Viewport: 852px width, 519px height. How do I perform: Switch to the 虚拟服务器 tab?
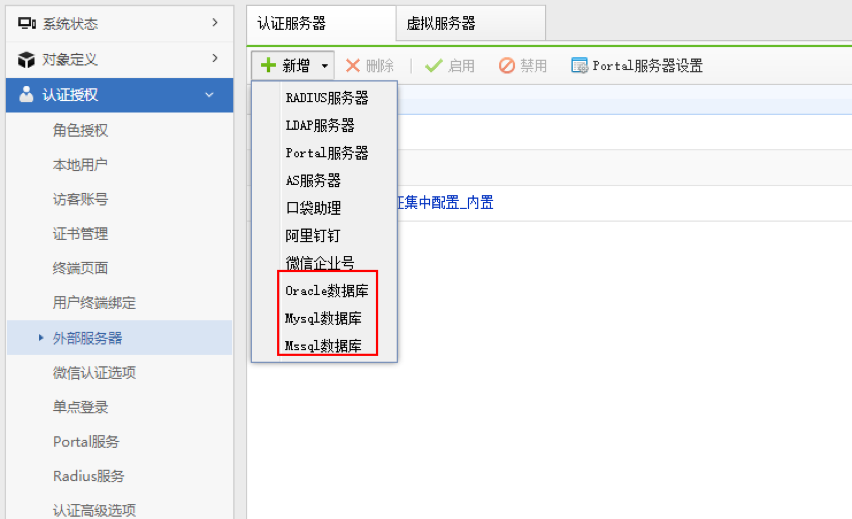[441, 23]
